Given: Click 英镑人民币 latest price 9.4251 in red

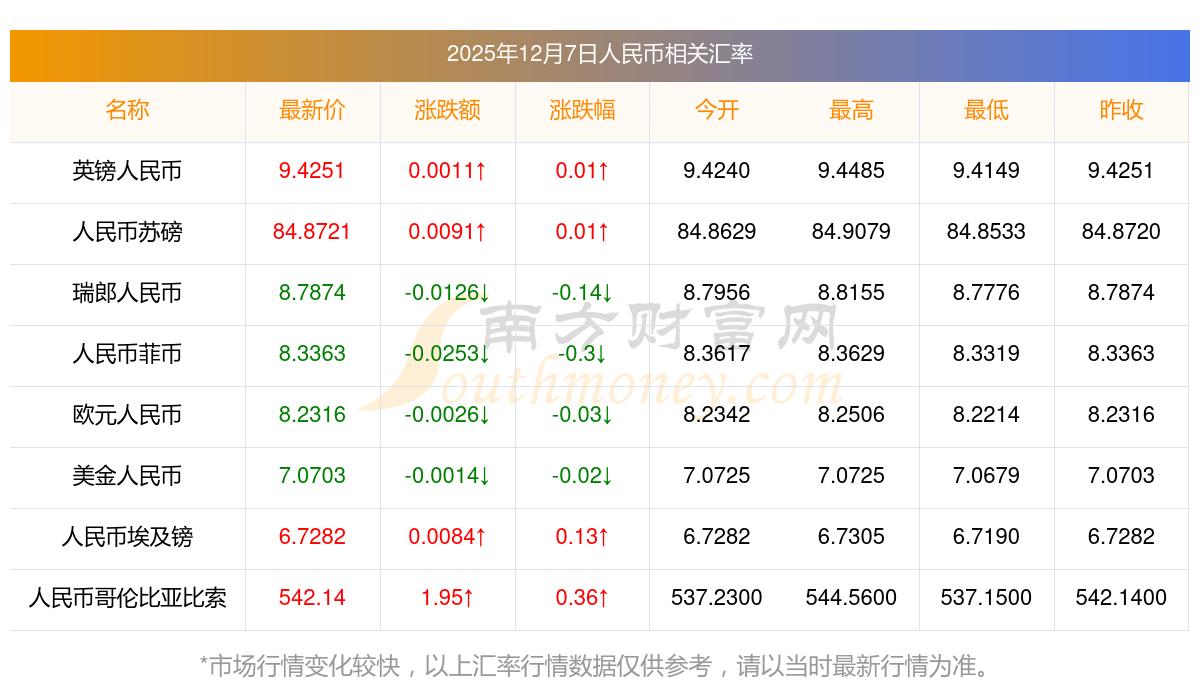Looking at the screenshot, I should (312, 171).
